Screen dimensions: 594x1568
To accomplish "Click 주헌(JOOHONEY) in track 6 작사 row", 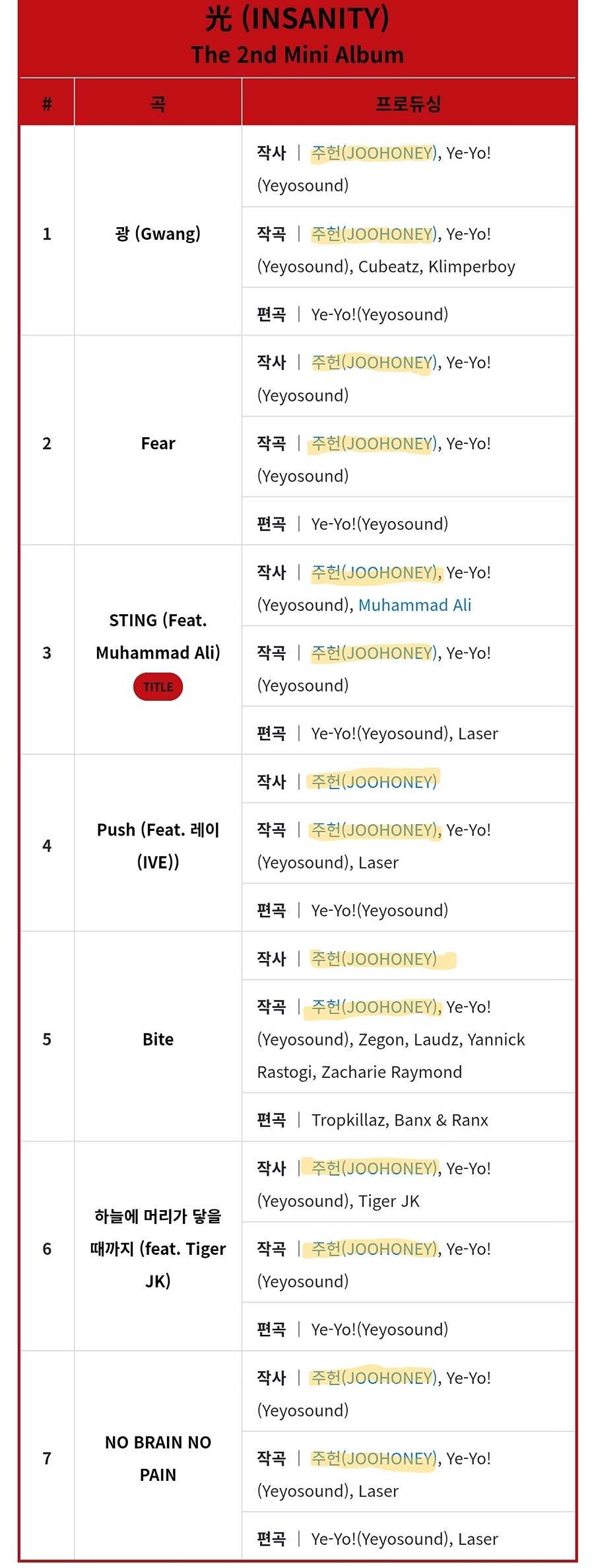I will pos(374,1168).
